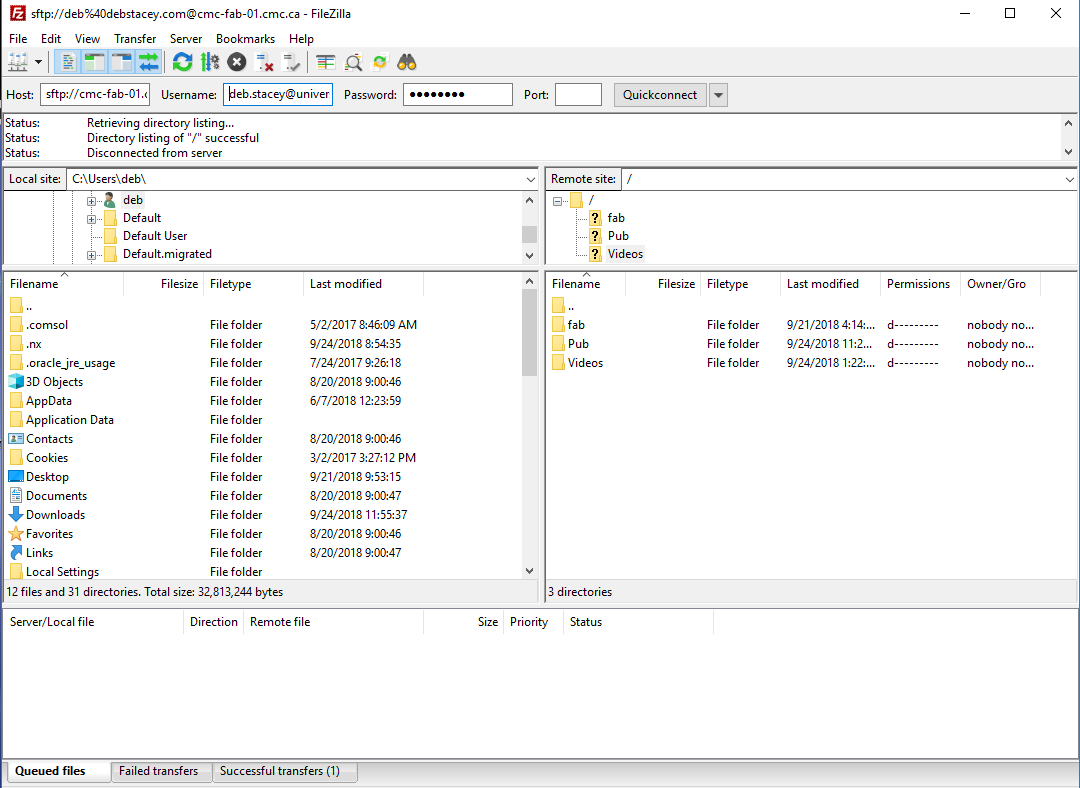The width and height of the screenshot is (1080, 788).
Task: Click local file list scrollbar down arrow
Action: [x=529, y=570]
